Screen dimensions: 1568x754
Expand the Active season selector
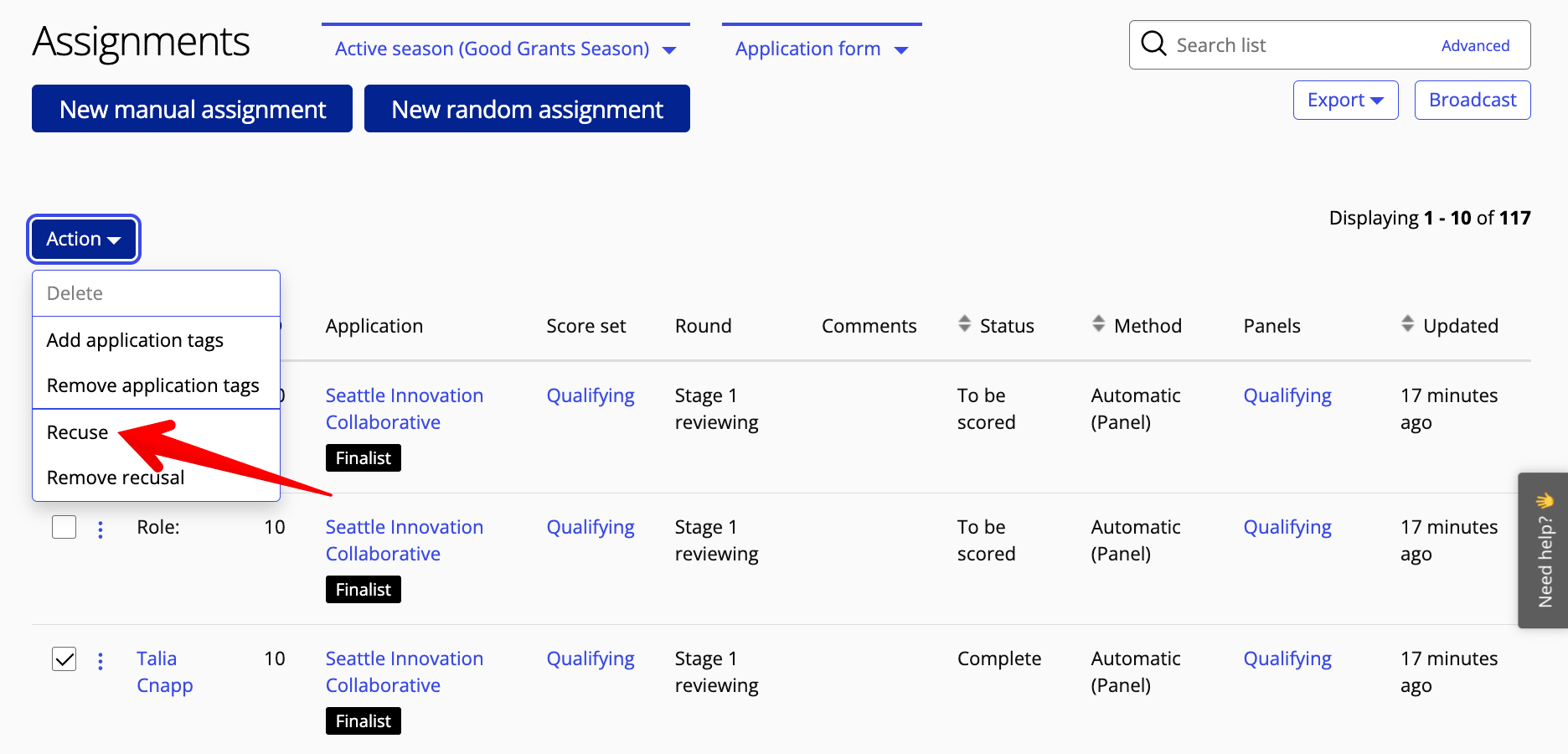[505, 49]
